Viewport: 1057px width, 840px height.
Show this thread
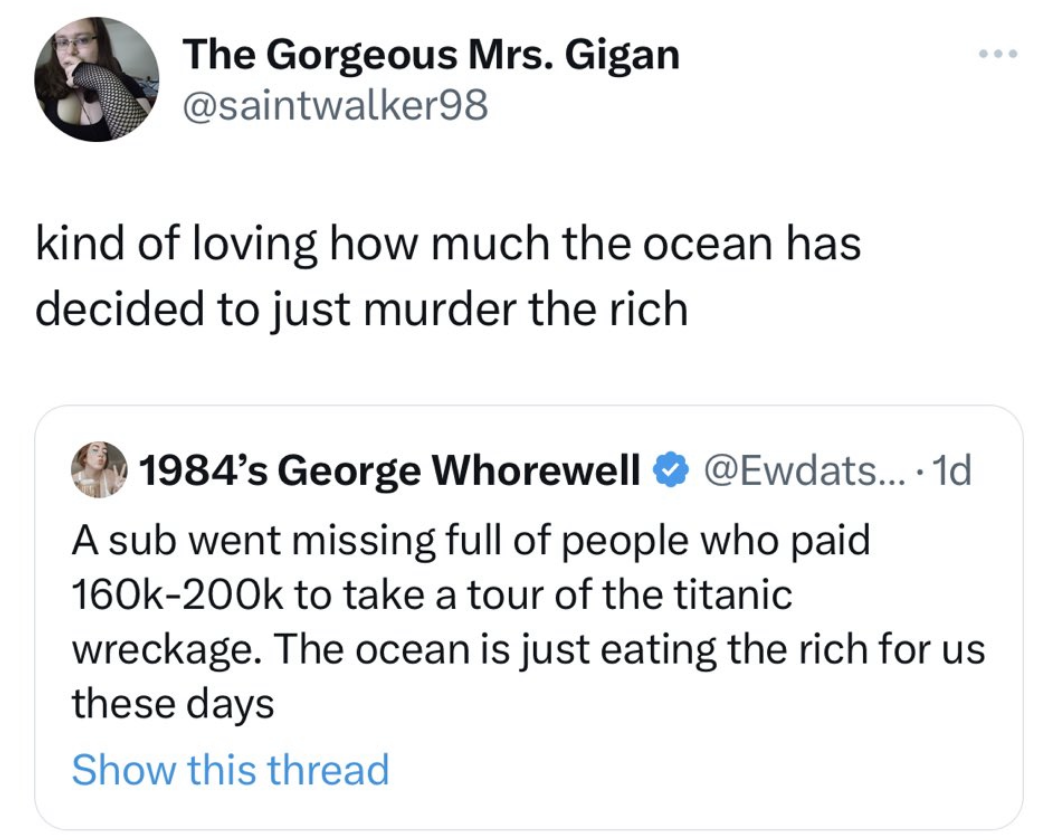coord(230,770)
